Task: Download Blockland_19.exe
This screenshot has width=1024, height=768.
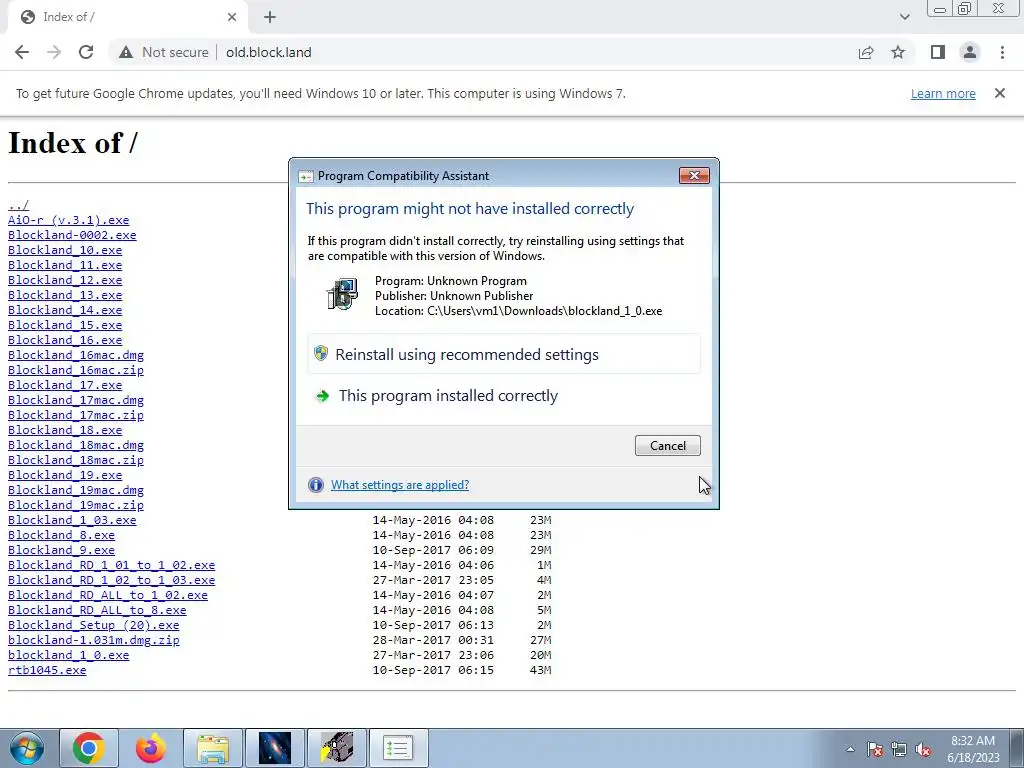Action: pyautogui.click(x=65, y=475)
